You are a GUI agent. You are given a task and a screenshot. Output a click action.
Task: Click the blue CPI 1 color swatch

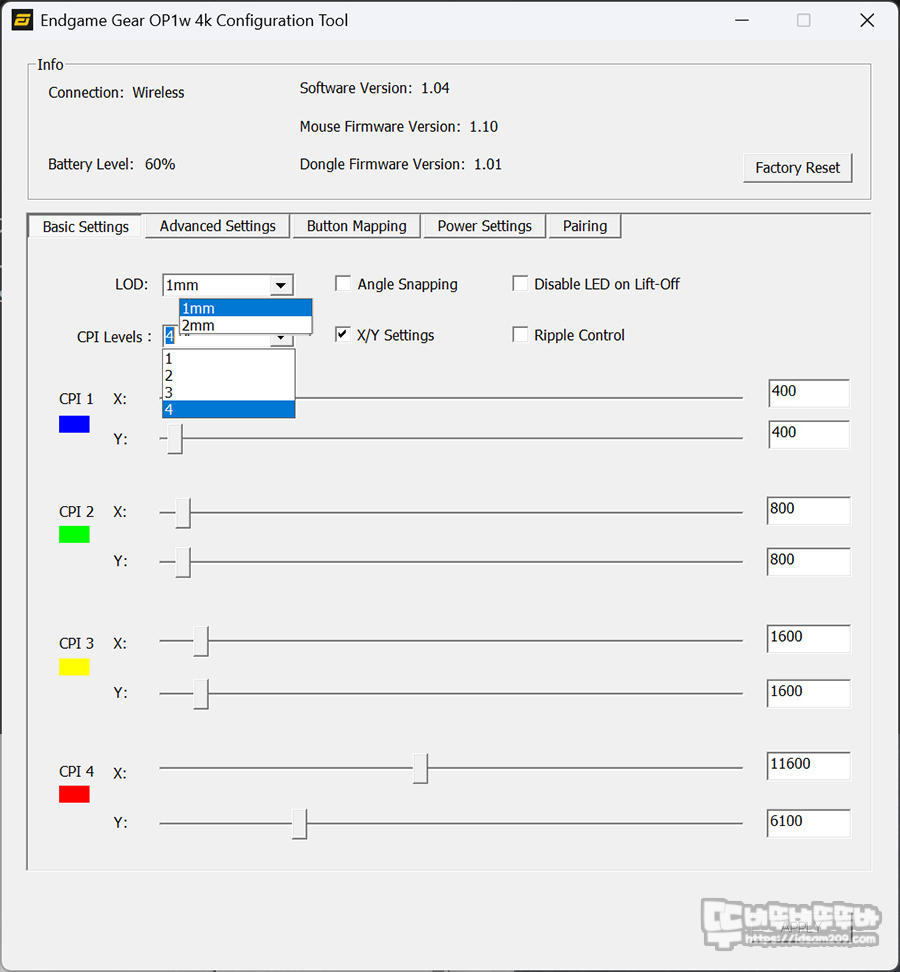click(x=74, y=424)
